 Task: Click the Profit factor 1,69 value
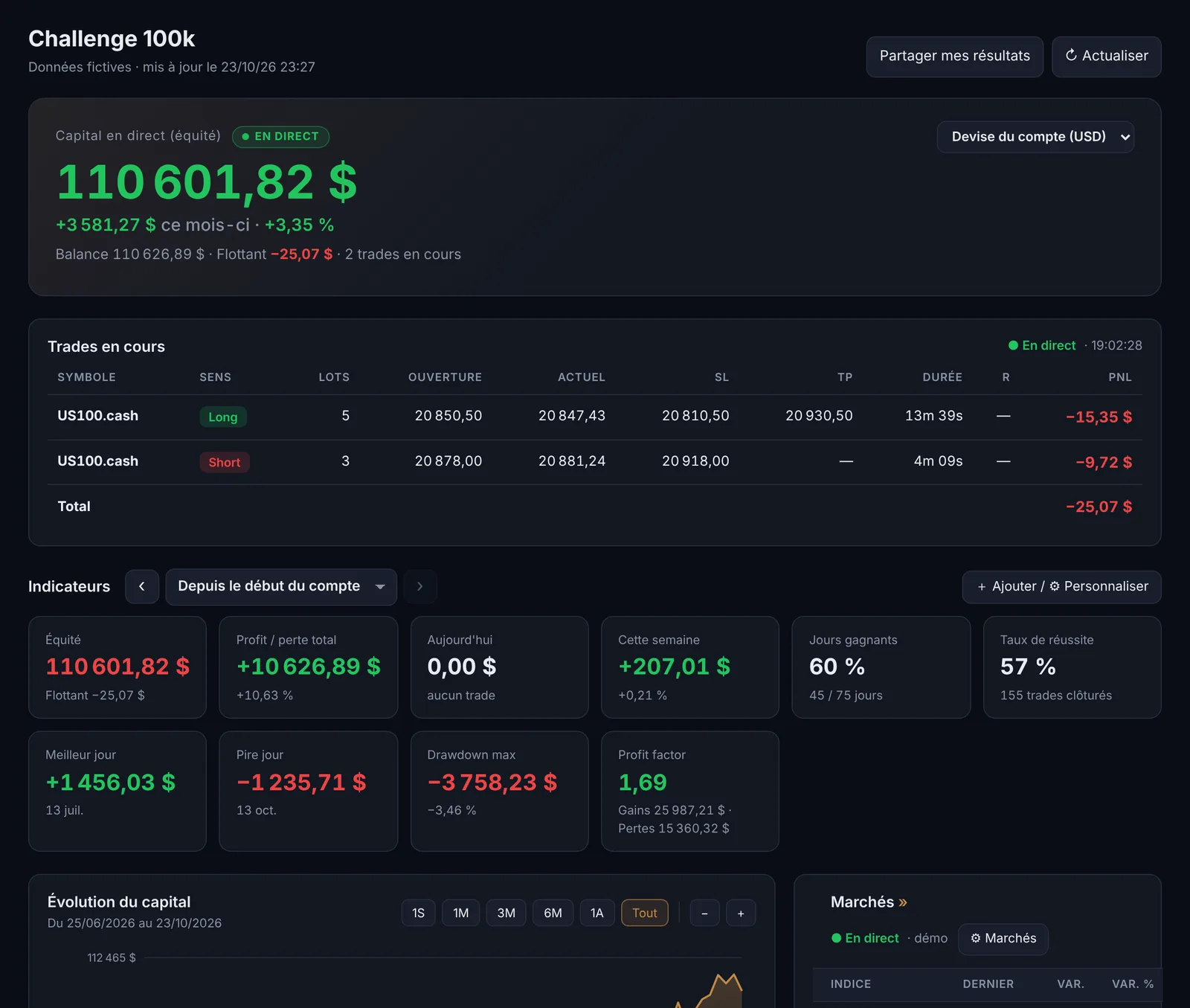643,783
